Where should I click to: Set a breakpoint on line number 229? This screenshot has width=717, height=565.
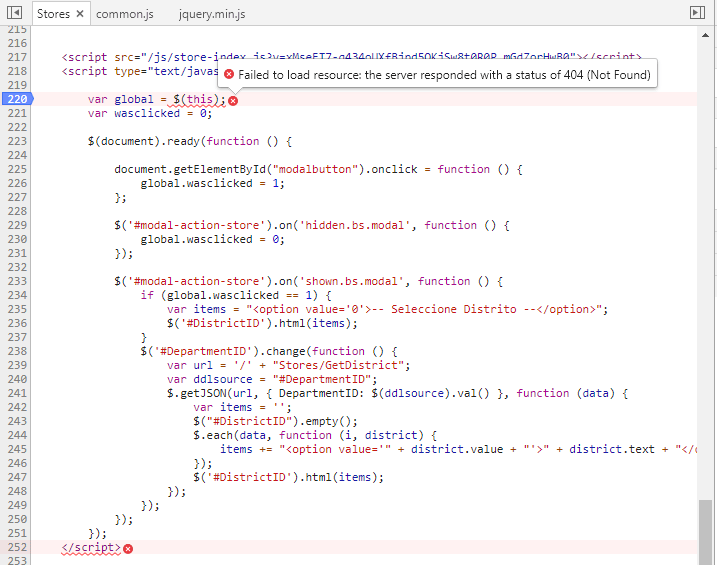[x=17, y=225]
